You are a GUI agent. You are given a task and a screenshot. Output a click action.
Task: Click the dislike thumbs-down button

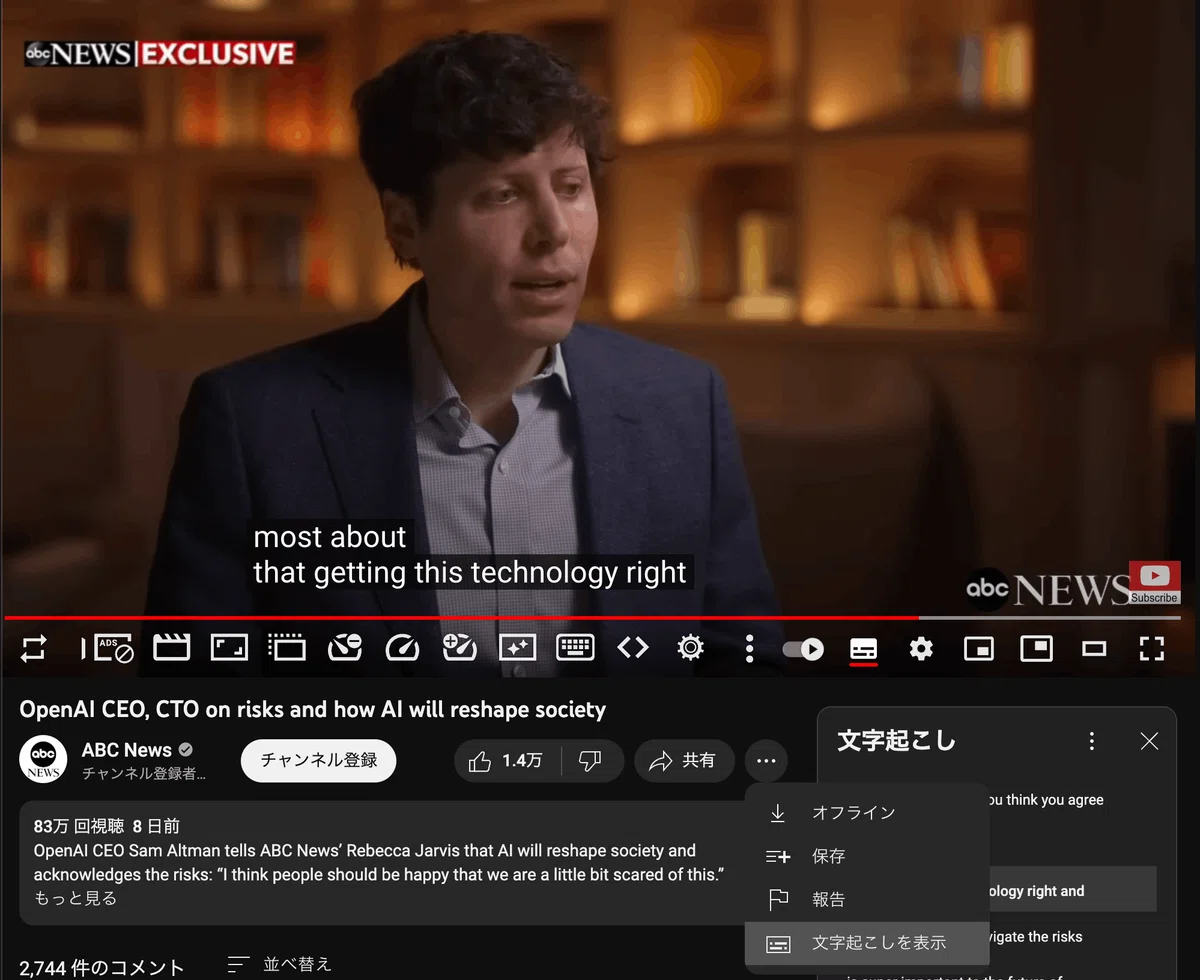(591, 761)
